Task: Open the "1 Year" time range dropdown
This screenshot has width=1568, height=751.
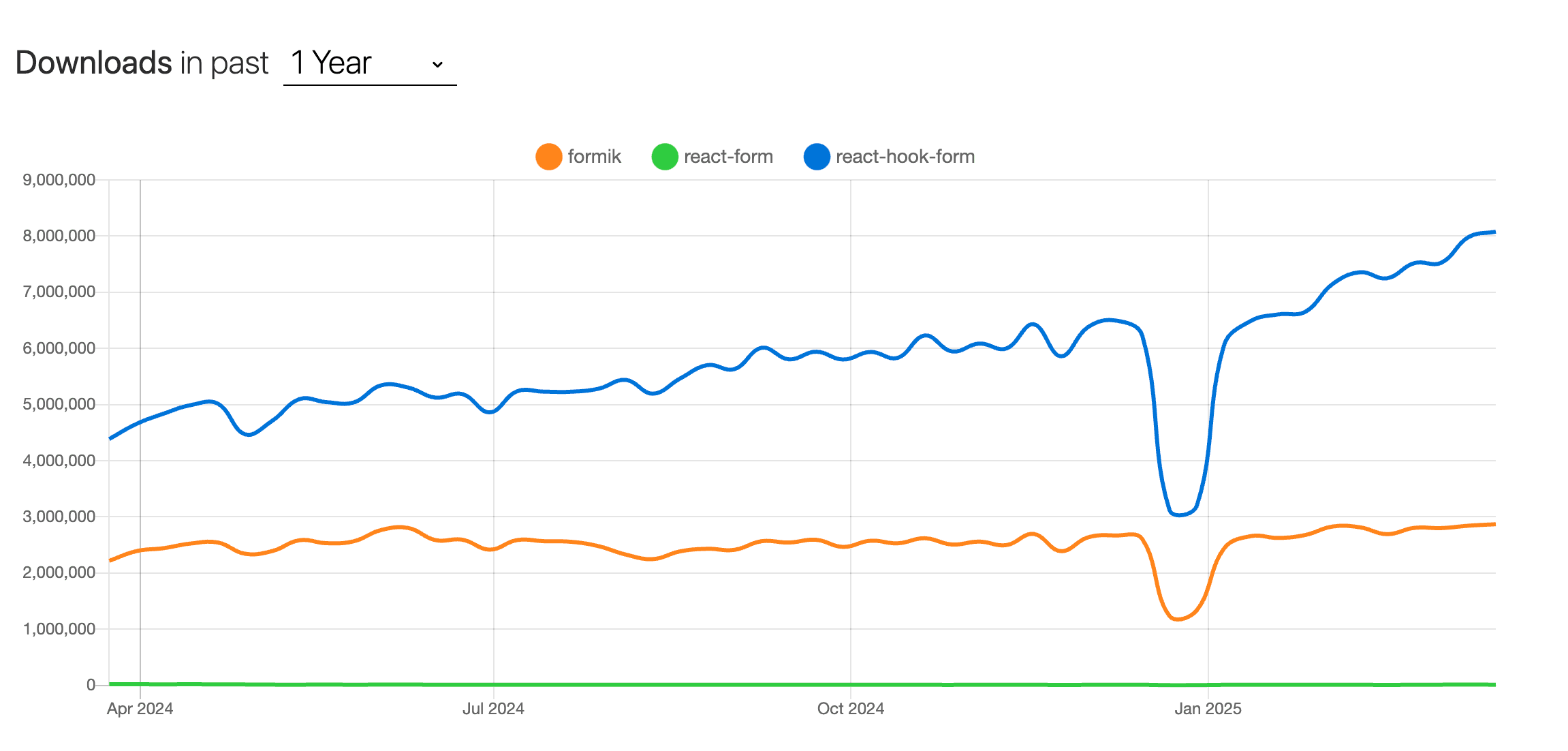Action: tap(369, 63)
